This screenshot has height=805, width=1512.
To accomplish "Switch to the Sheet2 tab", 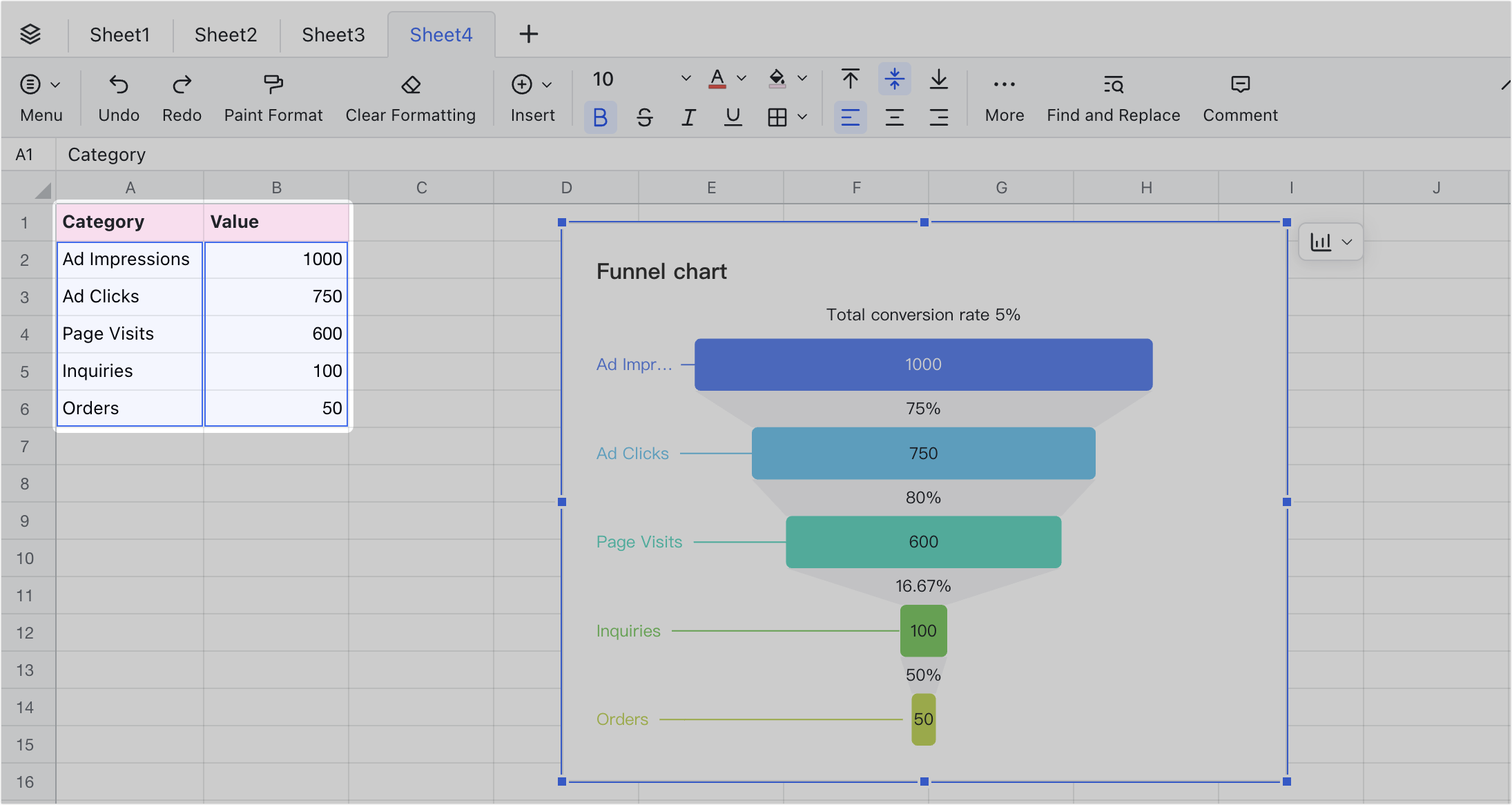I will (x=226, y=34).
